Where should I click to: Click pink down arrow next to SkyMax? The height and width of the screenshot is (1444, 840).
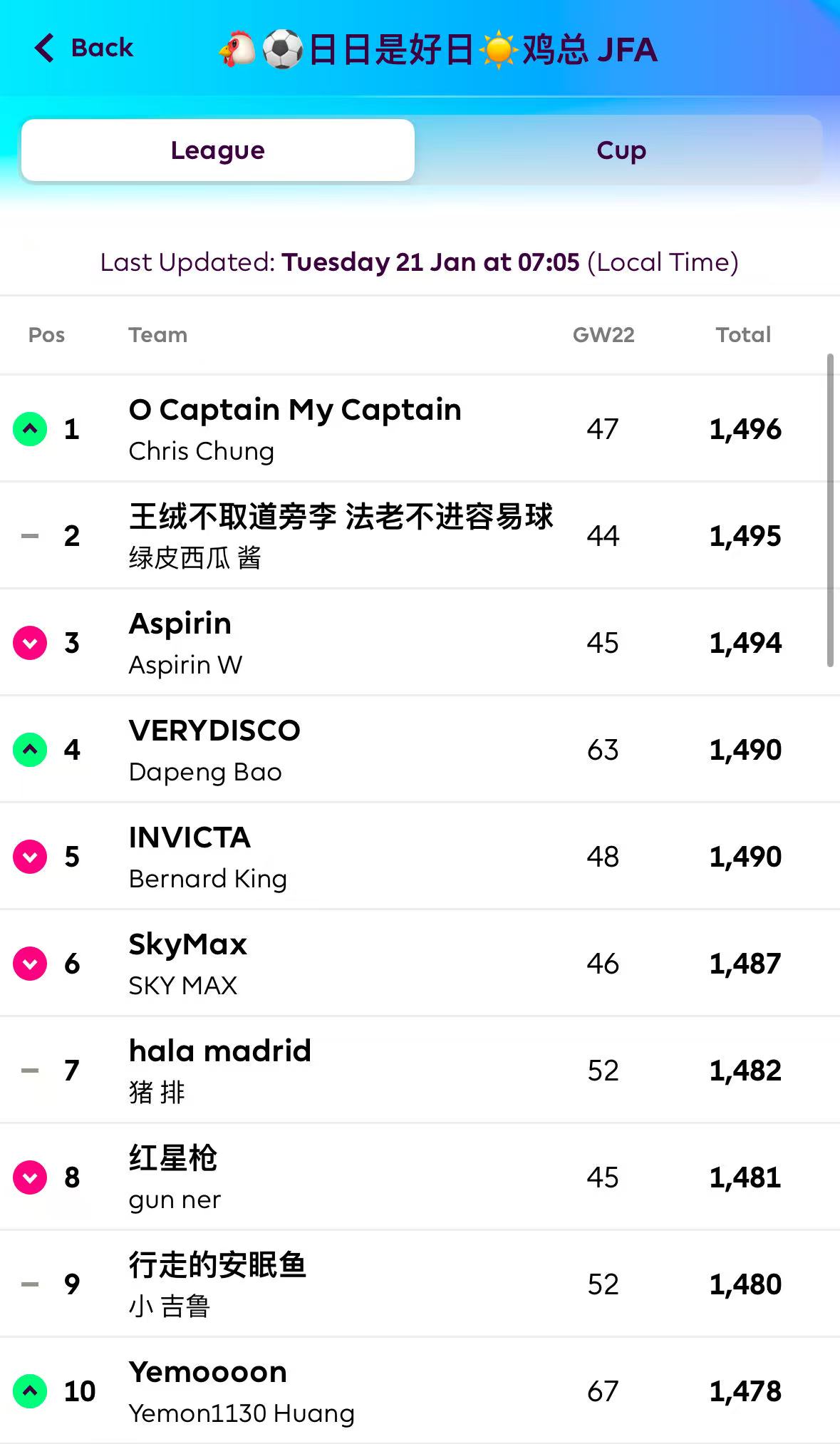coord(30,964)
